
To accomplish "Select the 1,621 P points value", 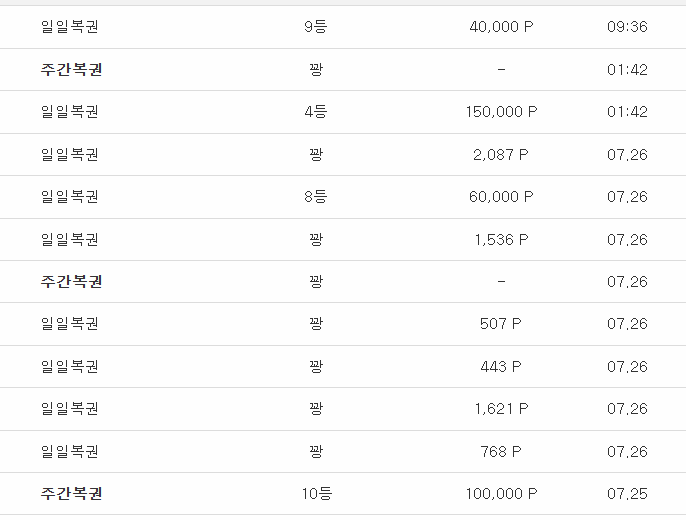I will pyautogui.click(x=501, y=408).
